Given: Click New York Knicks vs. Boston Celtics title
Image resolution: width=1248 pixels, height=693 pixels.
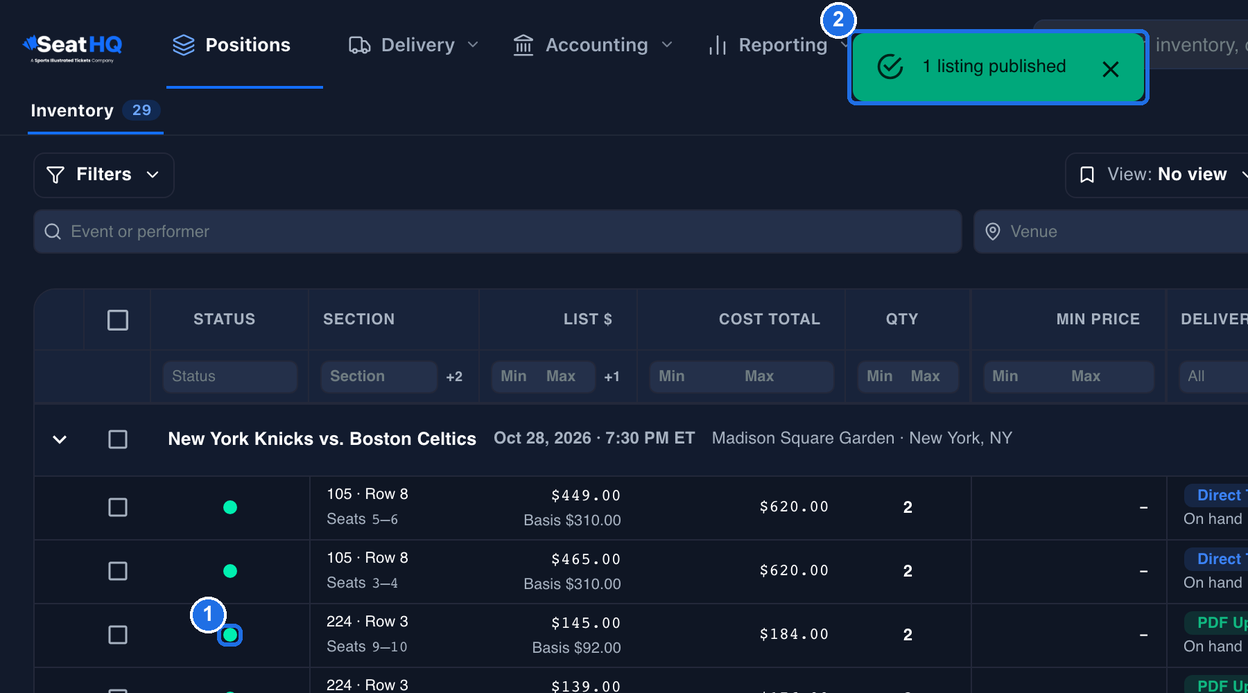Looking at the screenshot, I should (x=322, y=439).
